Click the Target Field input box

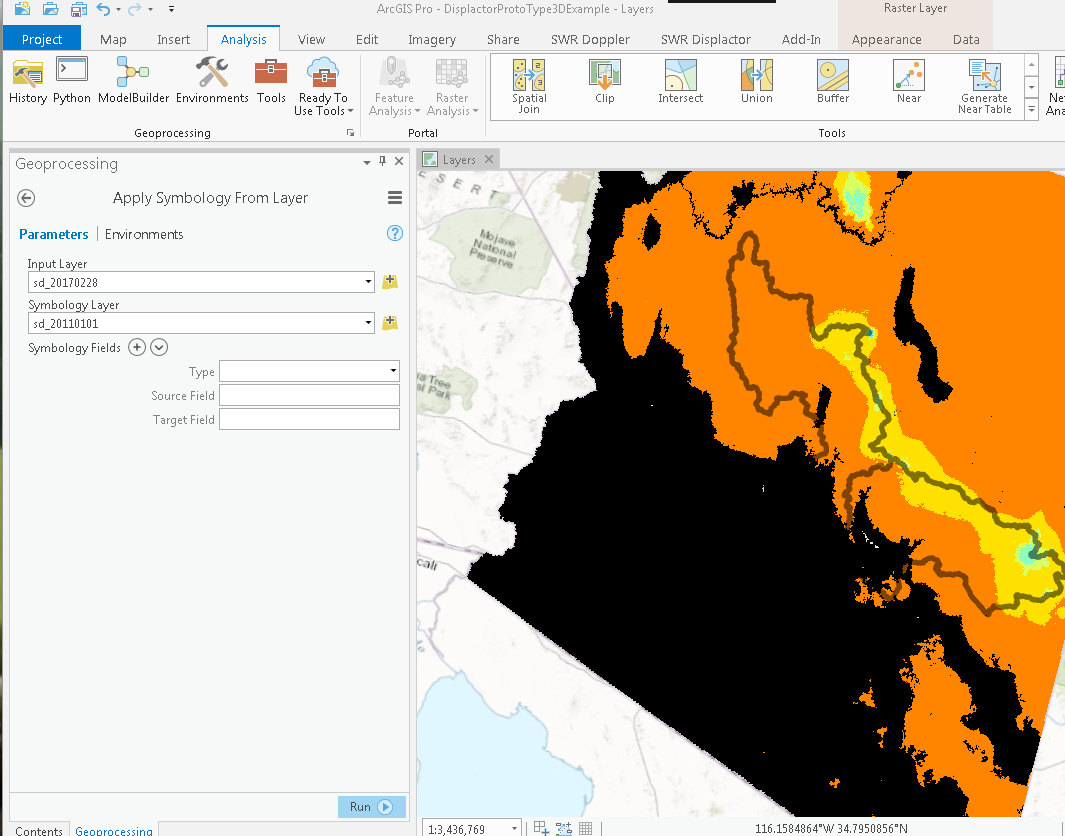[309, 419]
